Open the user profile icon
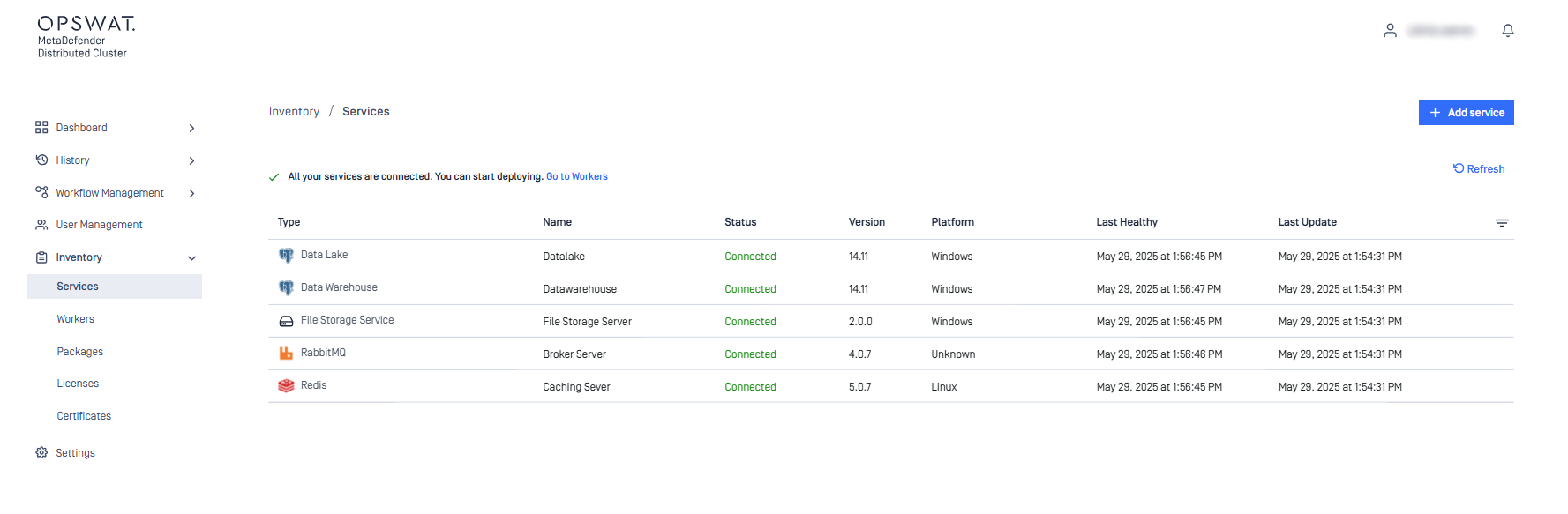Viewport: 1568px width, 514px height. tap(1390, 31)
